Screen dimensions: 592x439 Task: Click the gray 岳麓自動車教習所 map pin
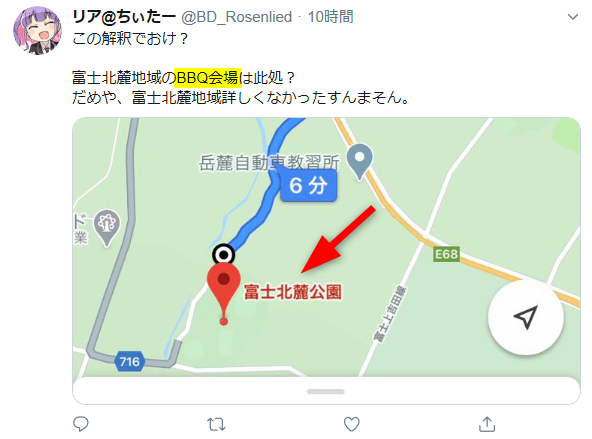(360, 162)
